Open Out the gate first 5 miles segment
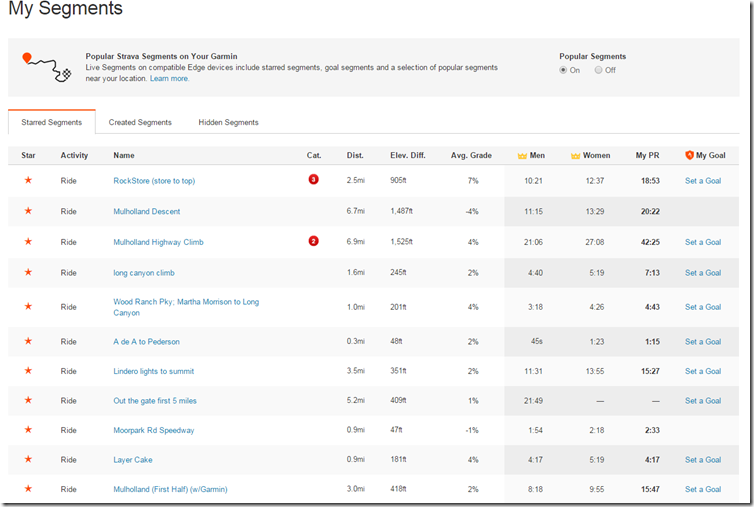The height and width of the screenshot is (507, 754). point(155,401)
